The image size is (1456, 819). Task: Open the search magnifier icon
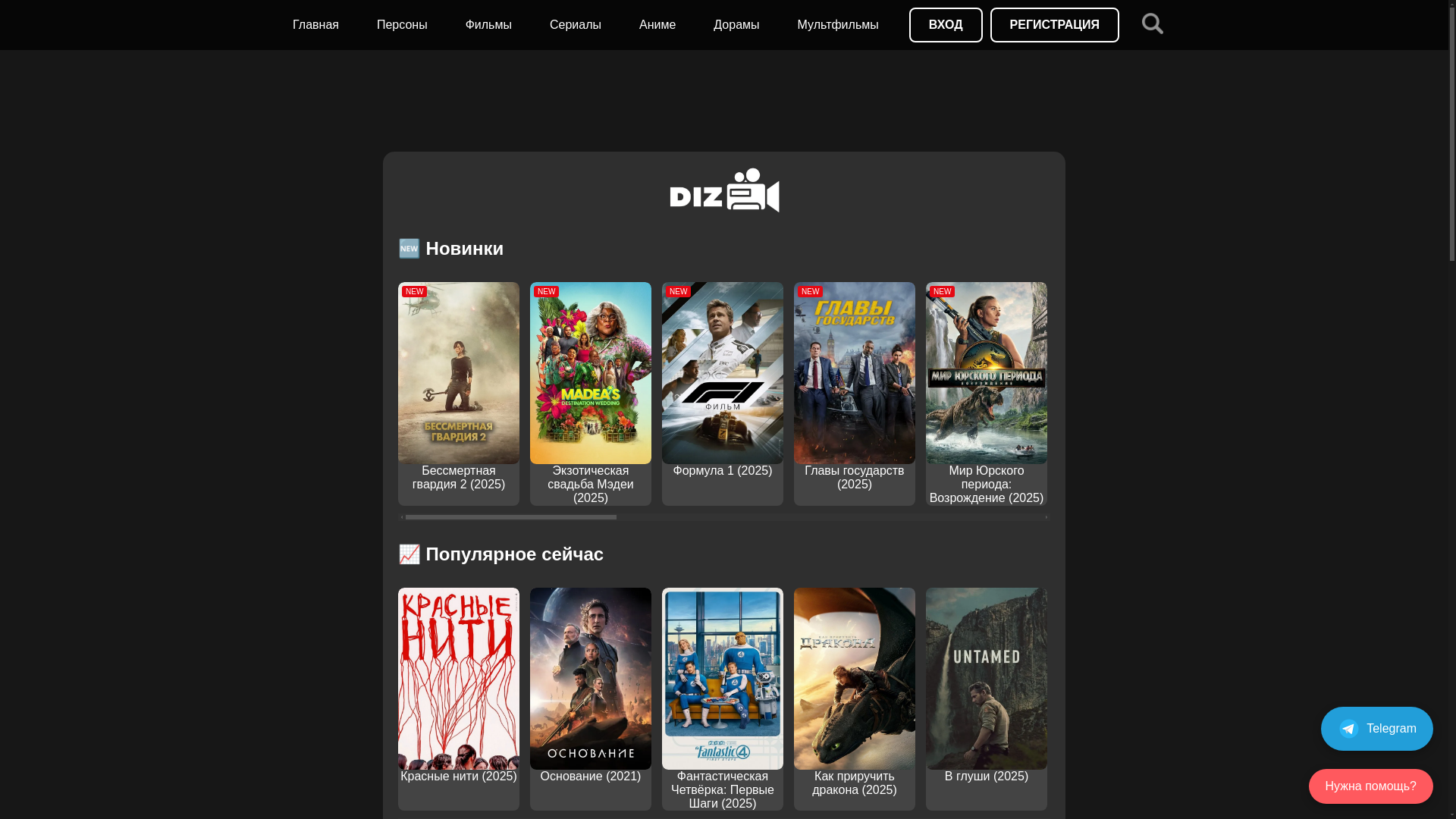point(1152,24)
